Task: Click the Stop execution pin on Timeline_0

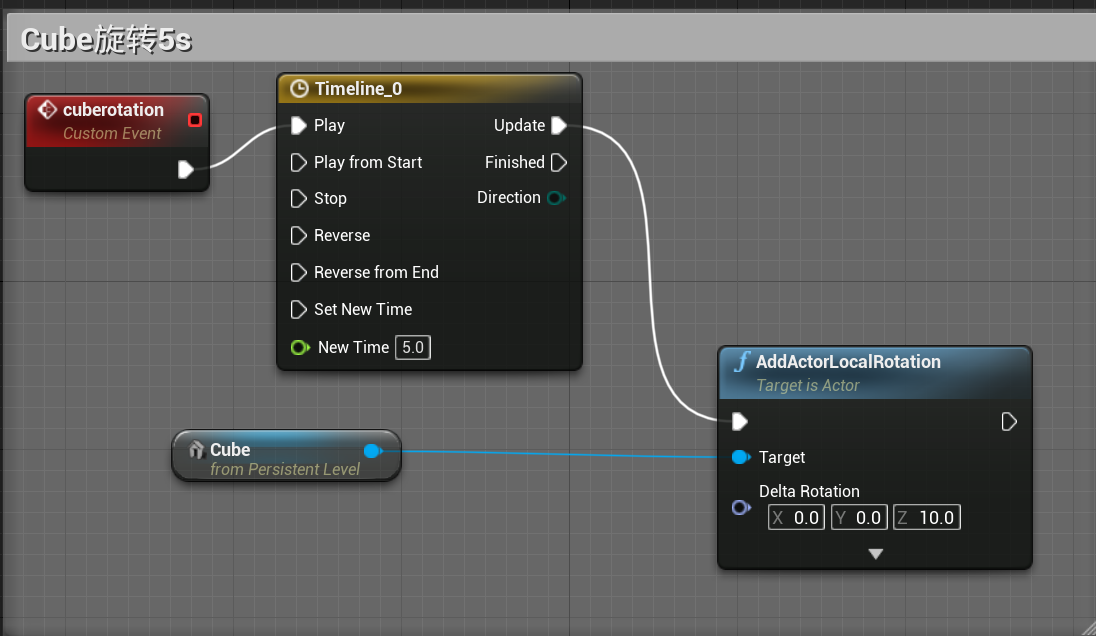Action: pos(298,198)
